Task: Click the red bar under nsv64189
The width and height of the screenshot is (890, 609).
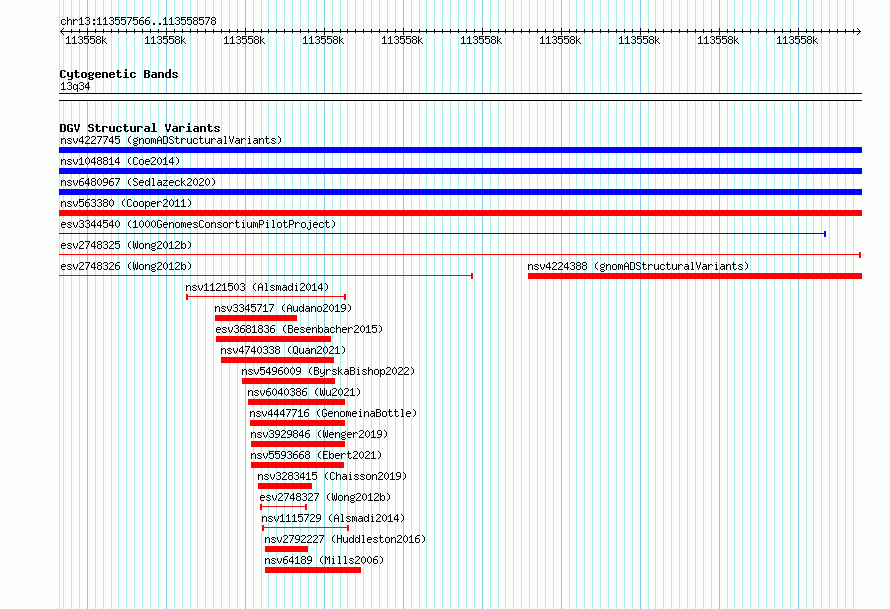Action: pos(313,570)
